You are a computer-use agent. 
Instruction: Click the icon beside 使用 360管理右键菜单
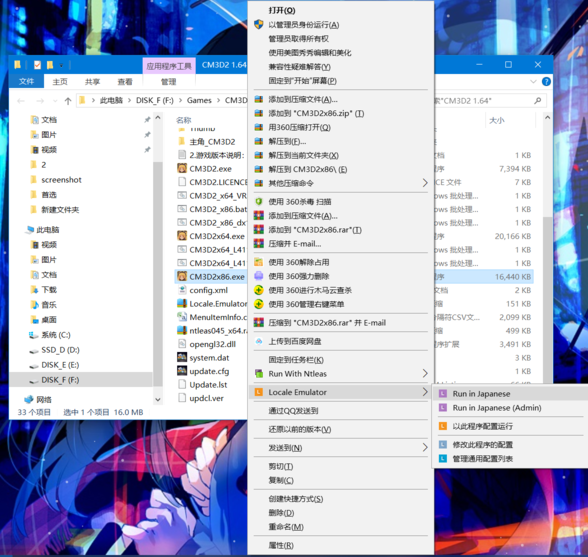pyautogui.click(x=258, y=304)
